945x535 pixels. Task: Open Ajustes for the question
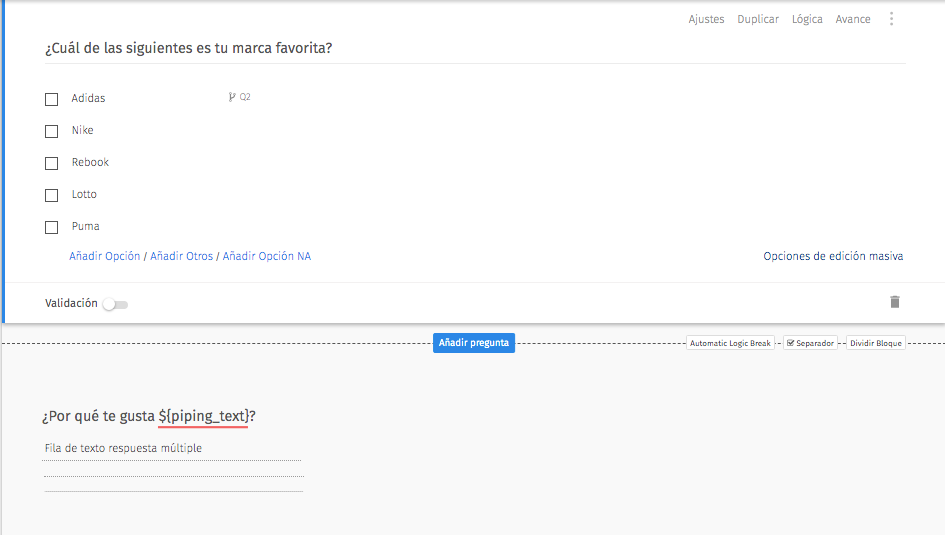pos(706,19)
